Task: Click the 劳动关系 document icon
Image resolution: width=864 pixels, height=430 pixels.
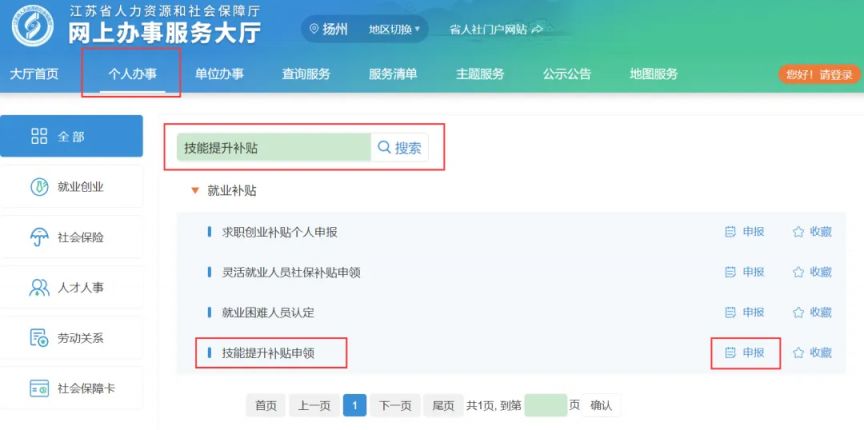Action: coord(39,338)
